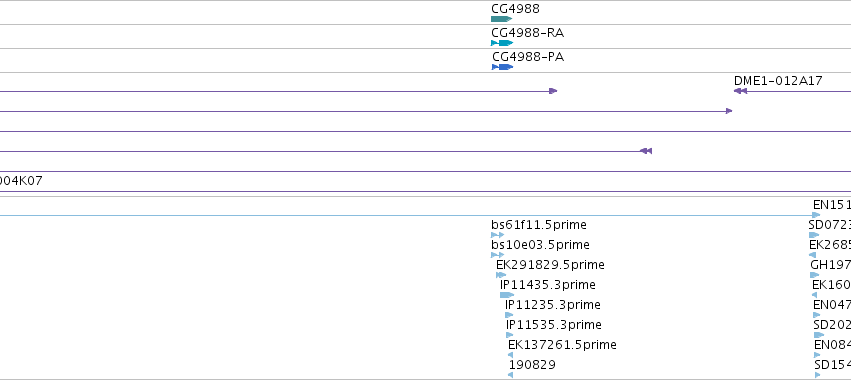
Task: Select the long light-blue EST span line
Action: coord(410,216)
